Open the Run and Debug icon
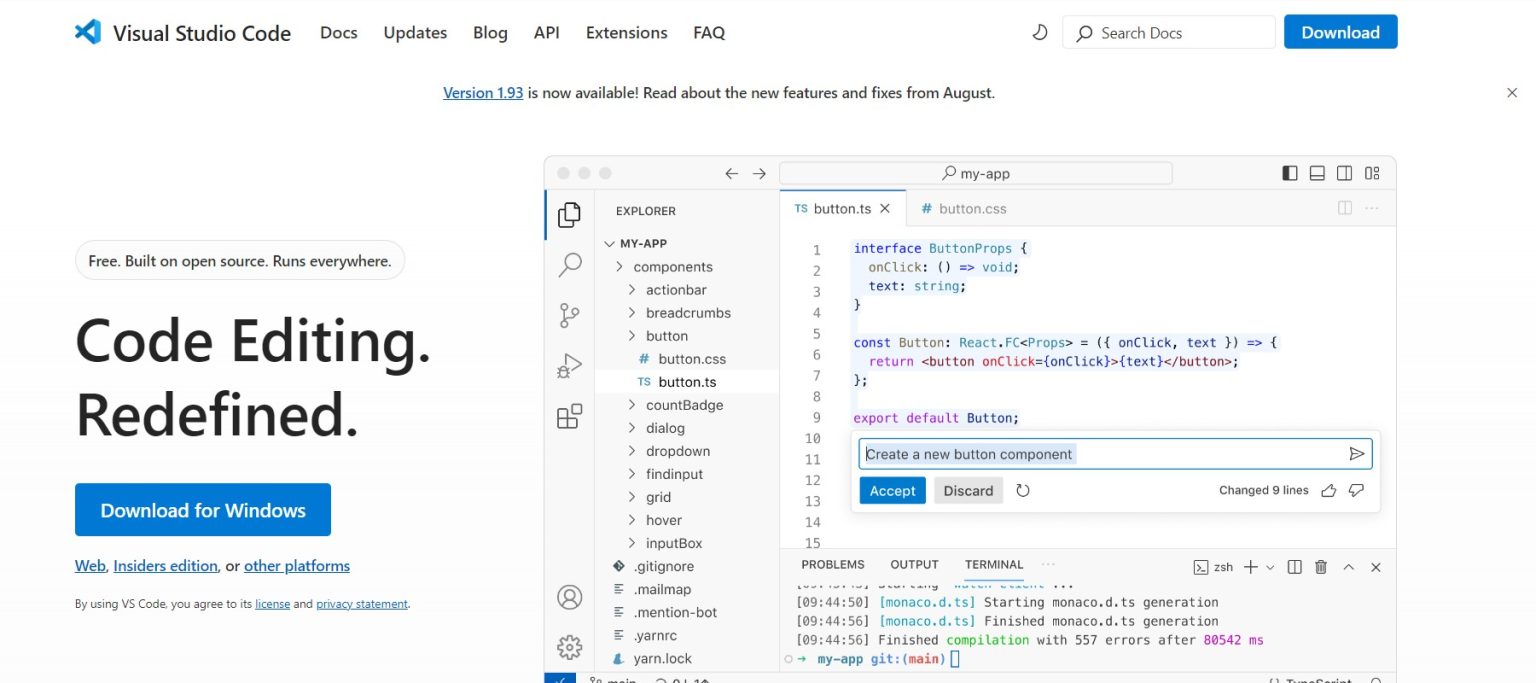This screenshot has width=1536, height=683. 569,367
